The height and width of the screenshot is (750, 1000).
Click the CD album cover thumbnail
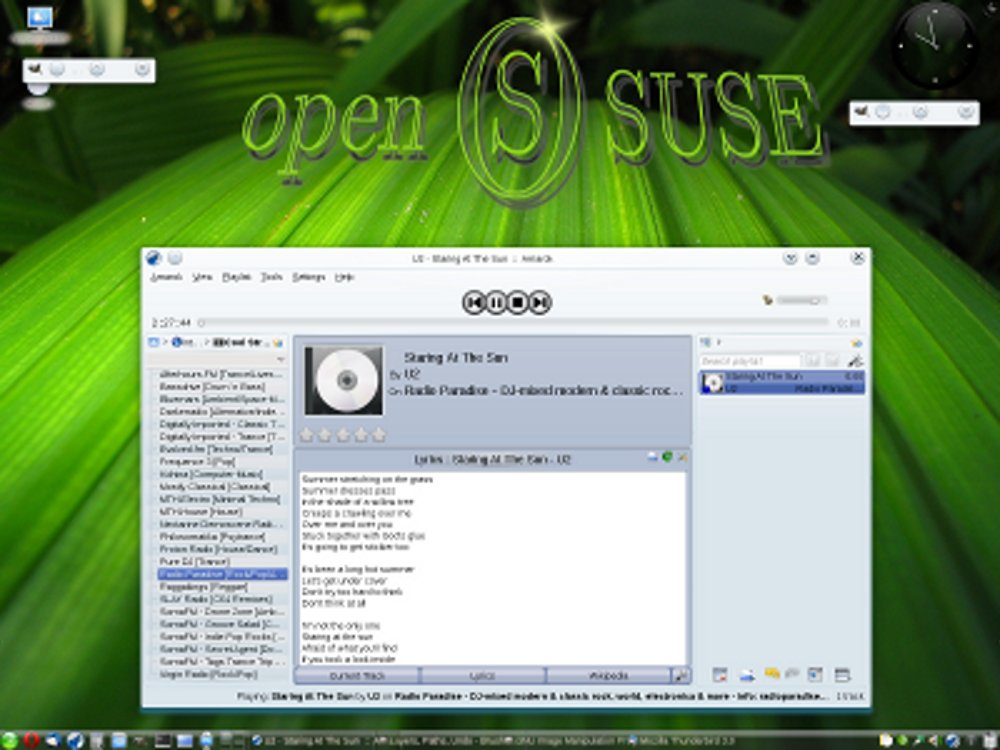pos(344,381)
